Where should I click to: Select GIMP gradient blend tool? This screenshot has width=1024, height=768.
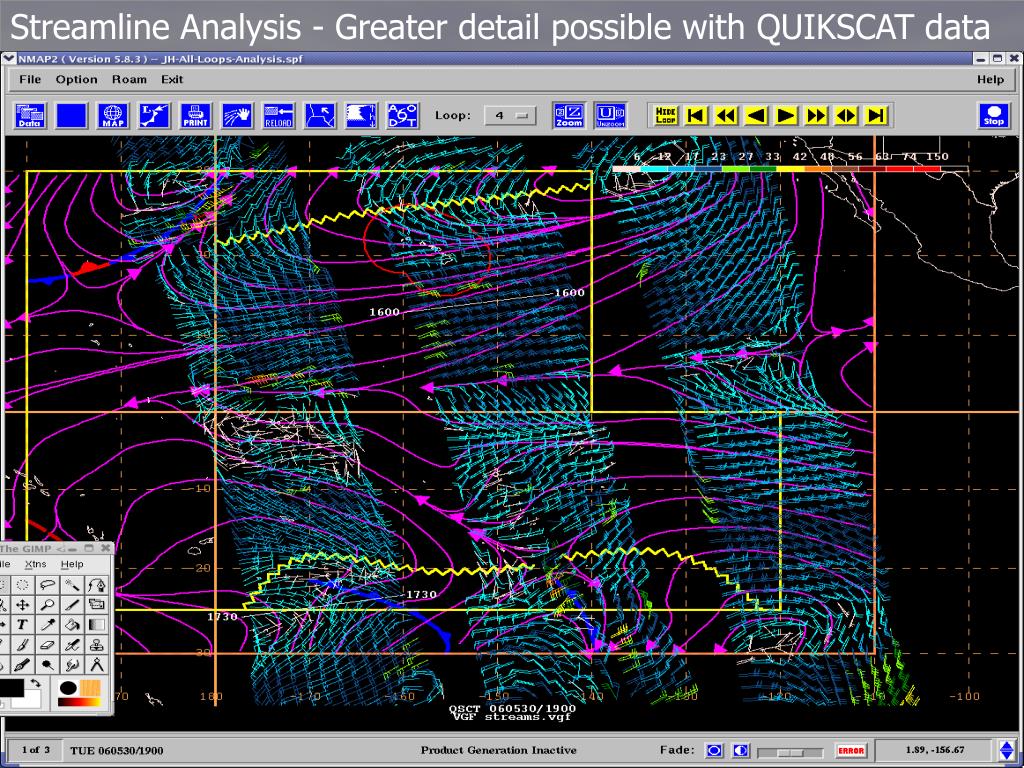[97, 624]
